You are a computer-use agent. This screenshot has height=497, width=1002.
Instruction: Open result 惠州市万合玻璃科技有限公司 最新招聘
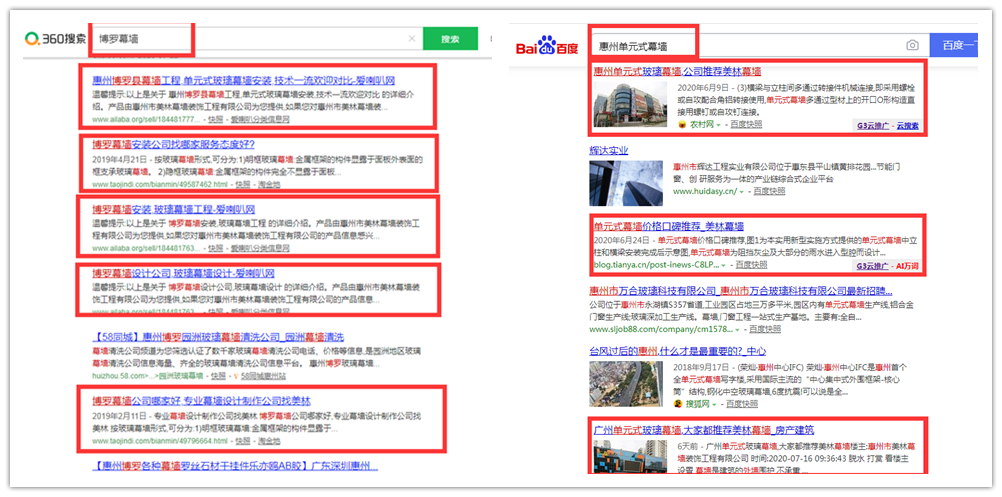(x=741, y=291)
